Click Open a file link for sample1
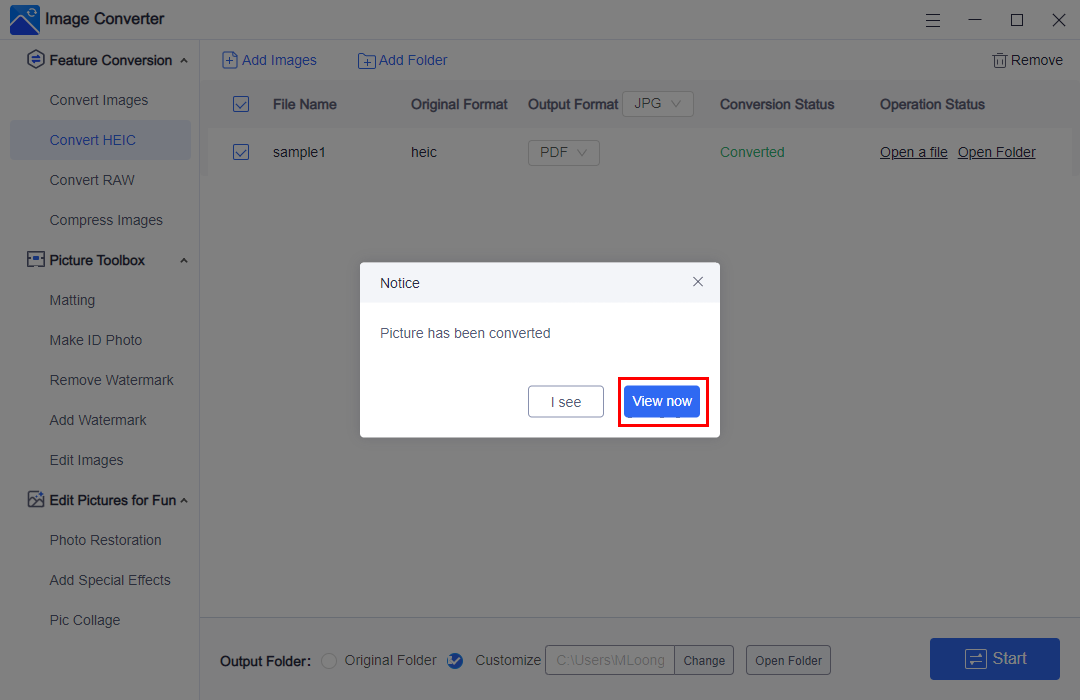Image resolution: width=1080 pixels, height=700 pixels. [x=913, y=152]
